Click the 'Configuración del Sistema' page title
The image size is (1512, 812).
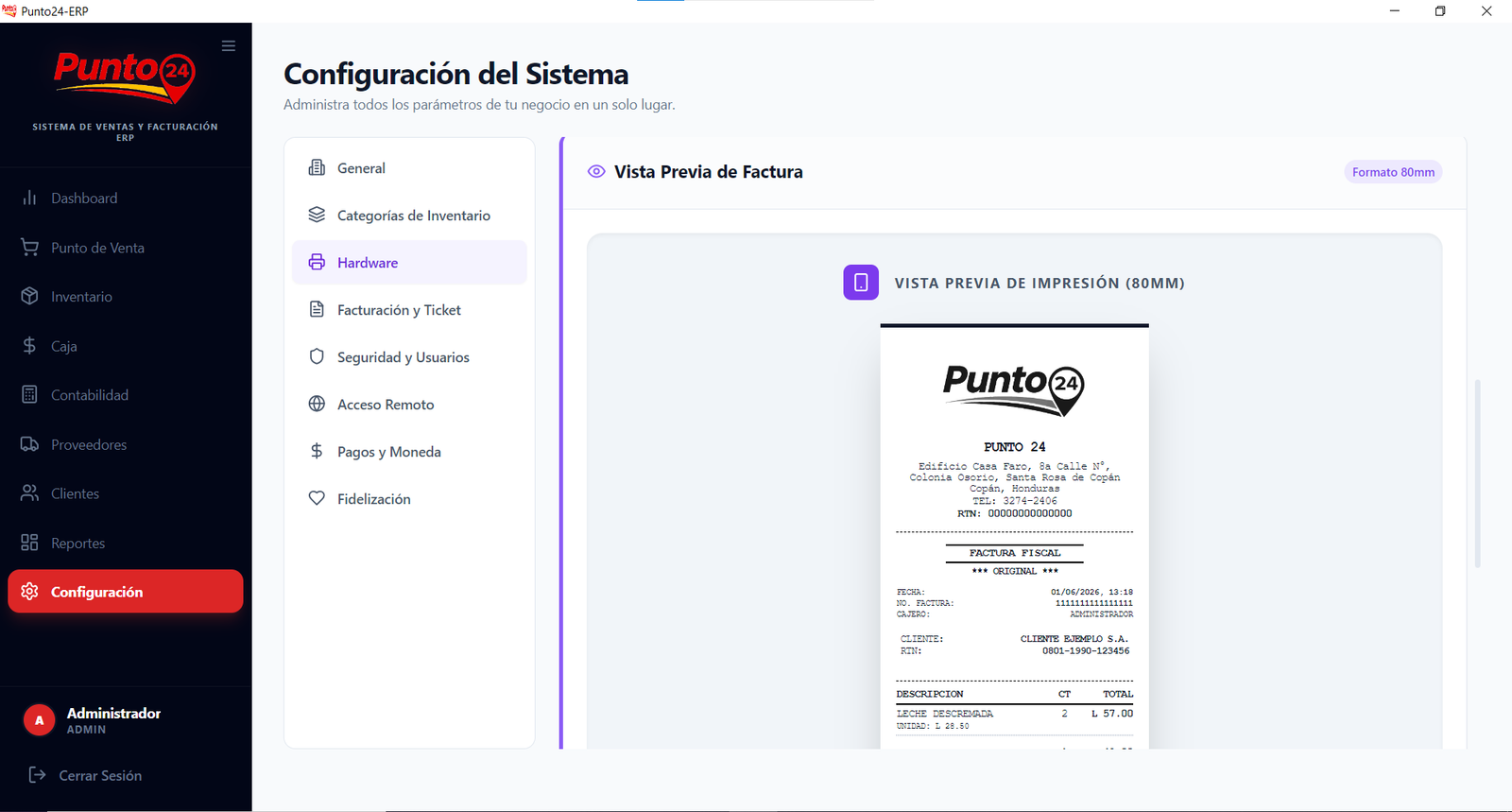455,74
